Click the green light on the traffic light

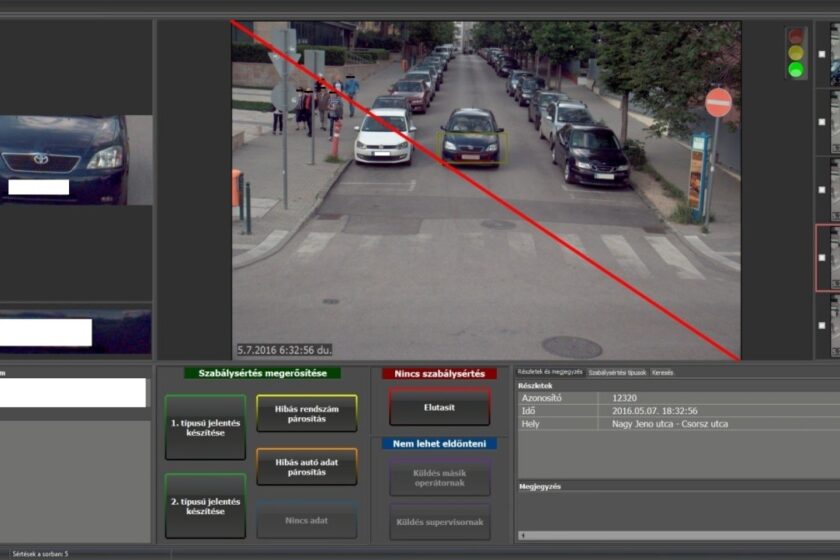tap(796, 69)
